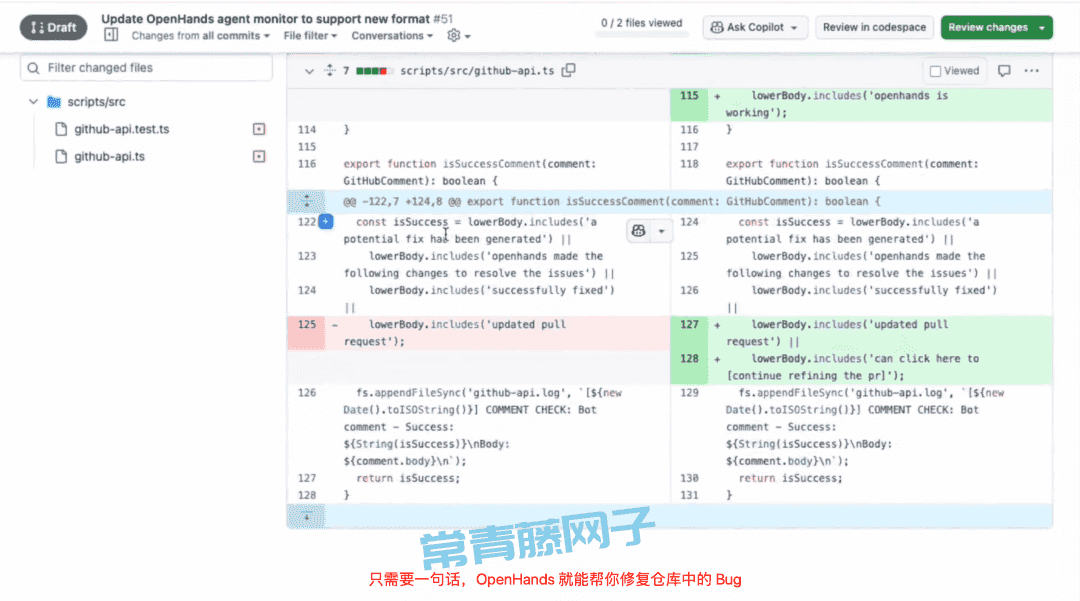This screenshot has width=1080, height=601.
Task: Click line number 114 on the left
Action: point(307,129)
